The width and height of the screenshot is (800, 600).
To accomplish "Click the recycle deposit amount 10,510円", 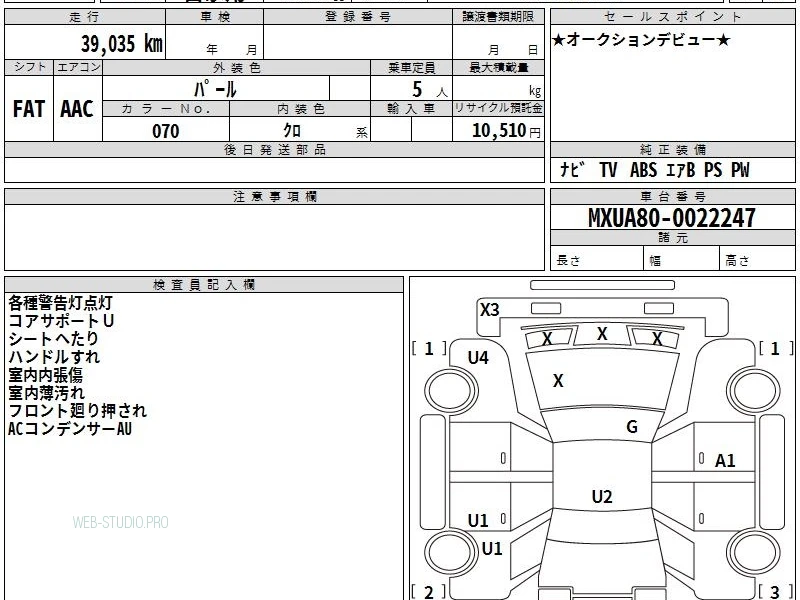I will tap(506, 131).
